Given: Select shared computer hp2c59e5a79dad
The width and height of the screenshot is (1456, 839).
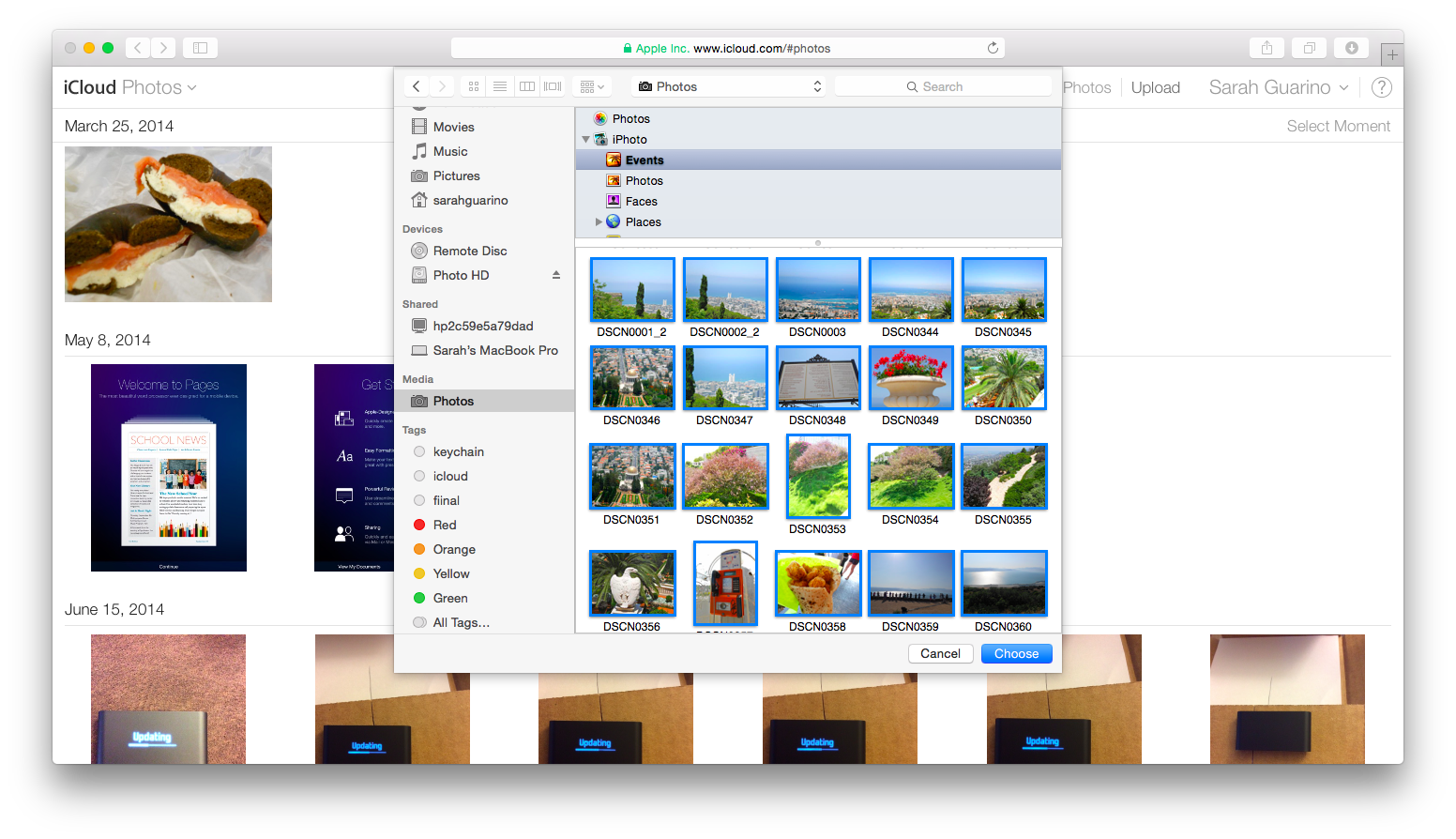Looking at the screenshot, I should (484, 326).
